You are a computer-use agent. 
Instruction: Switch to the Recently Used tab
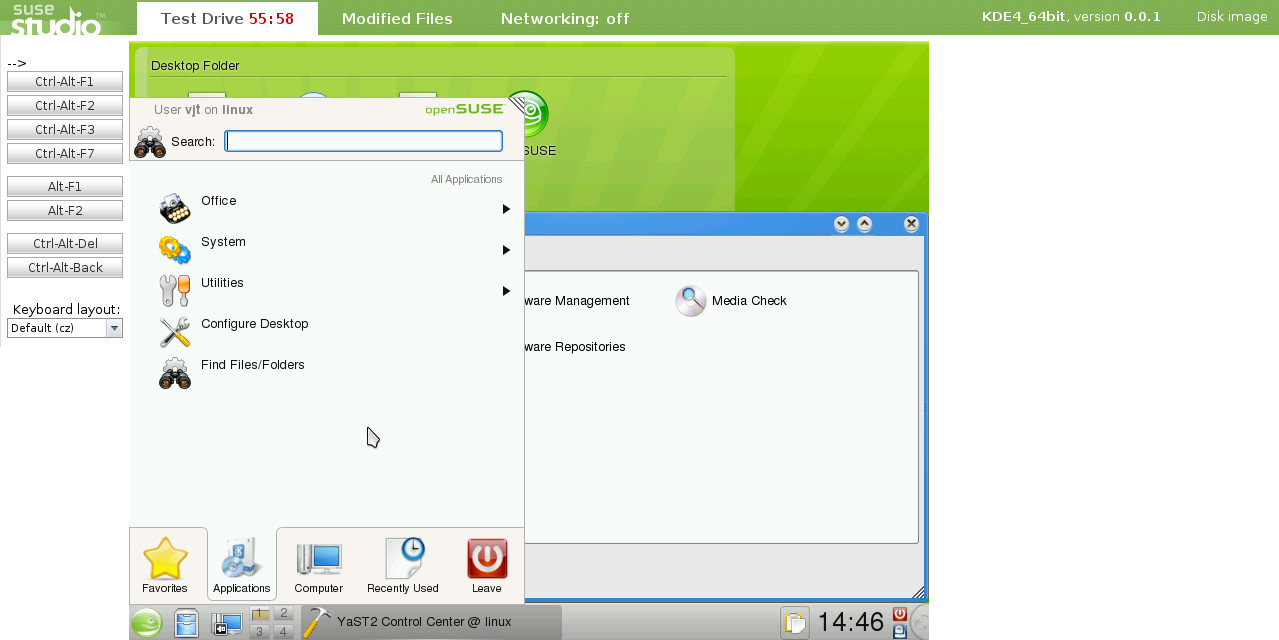[403, 565]
